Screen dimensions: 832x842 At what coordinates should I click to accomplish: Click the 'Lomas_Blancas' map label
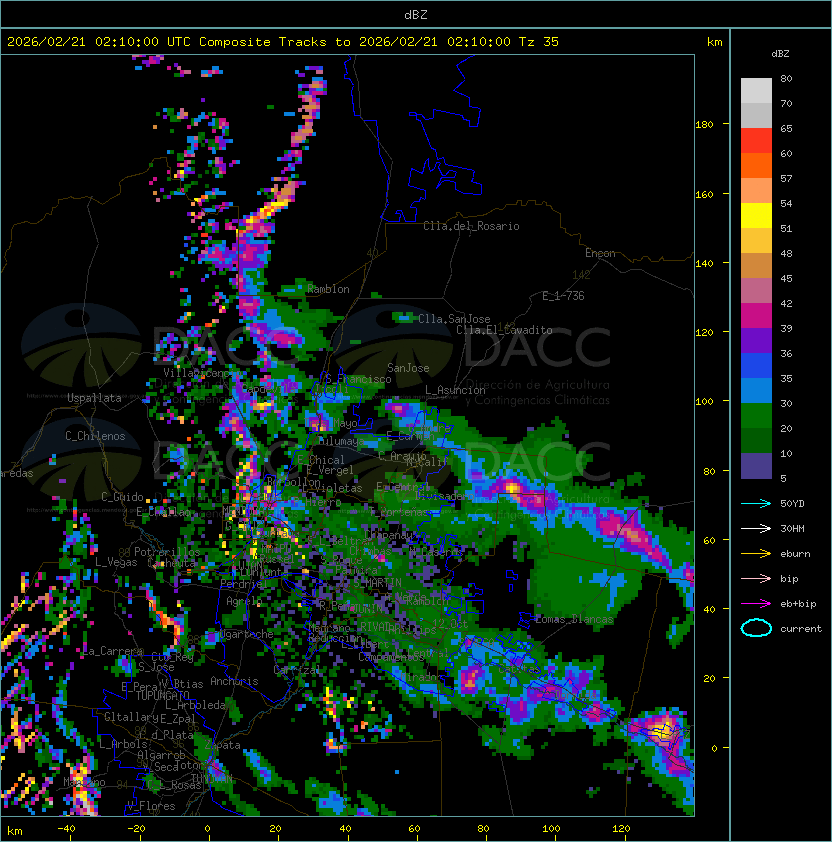tap(574, 619)
